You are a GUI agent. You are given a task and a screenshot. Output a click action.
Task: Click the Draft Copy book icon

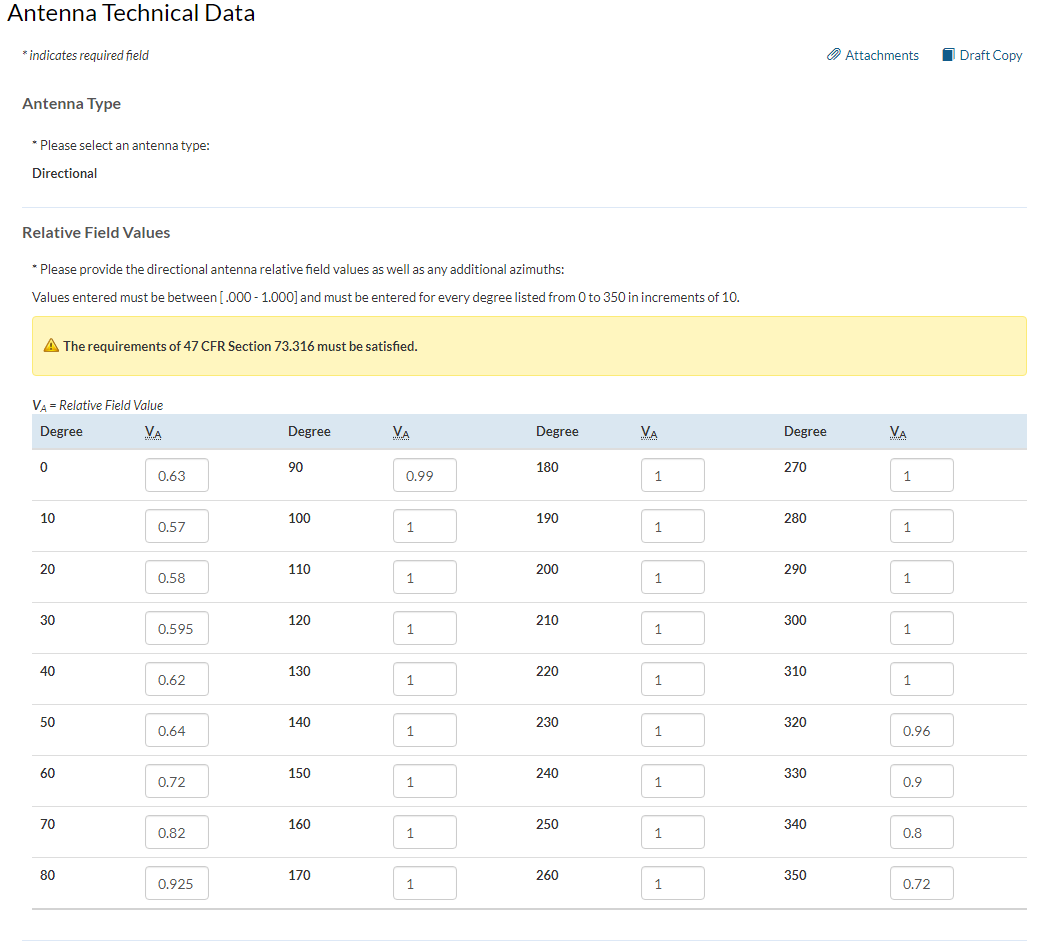point(948,55)
